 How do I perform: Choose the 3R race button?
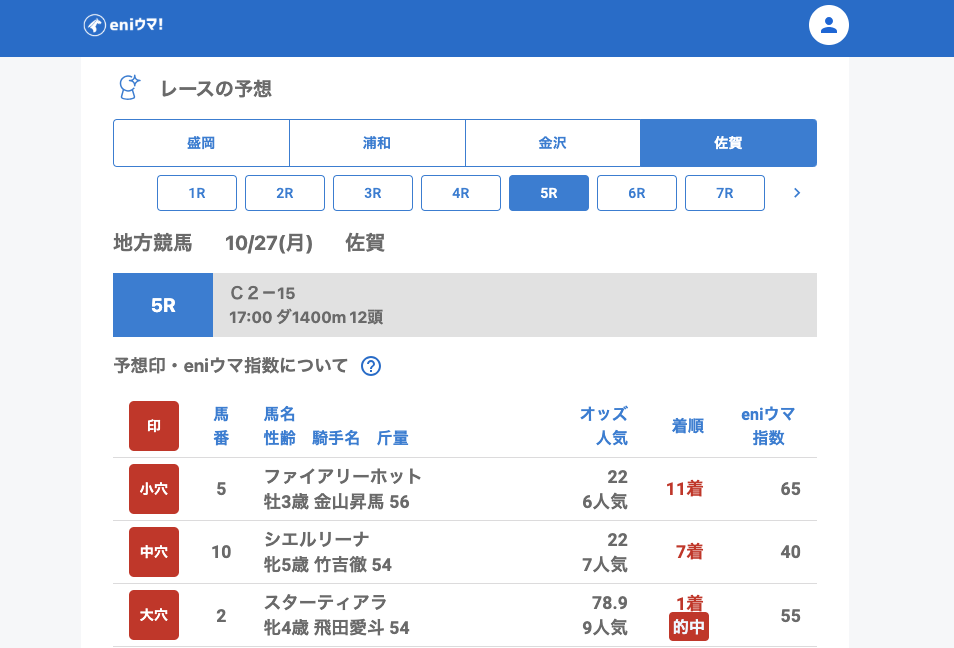[x=373, y=193]
